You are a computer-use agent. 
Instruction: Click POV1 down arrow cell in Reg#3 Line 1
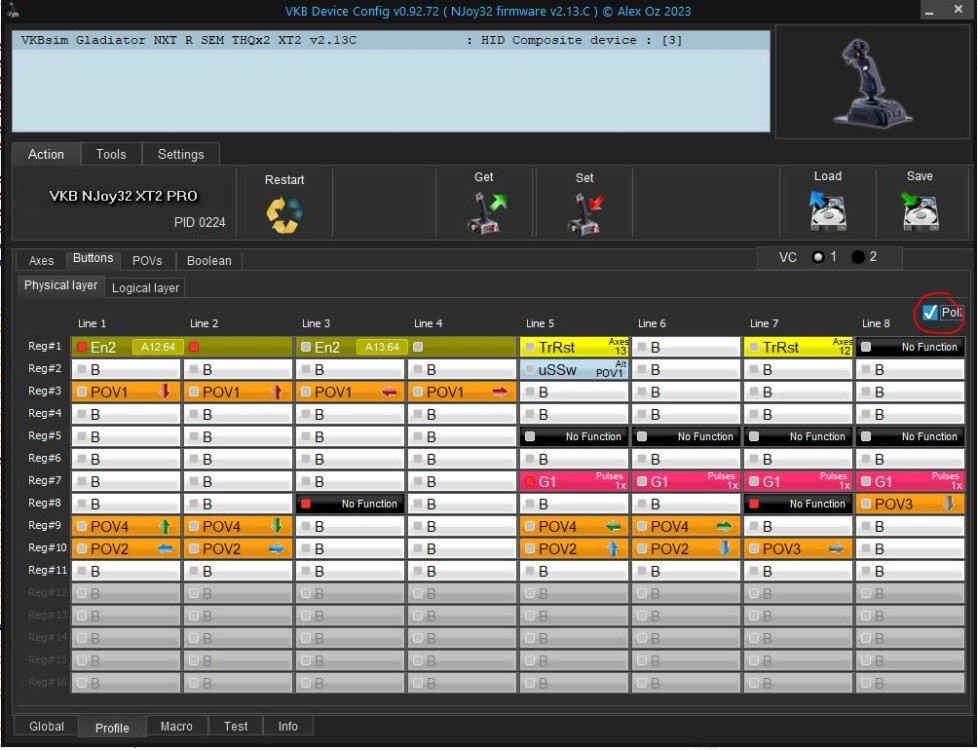click(126, 392)
